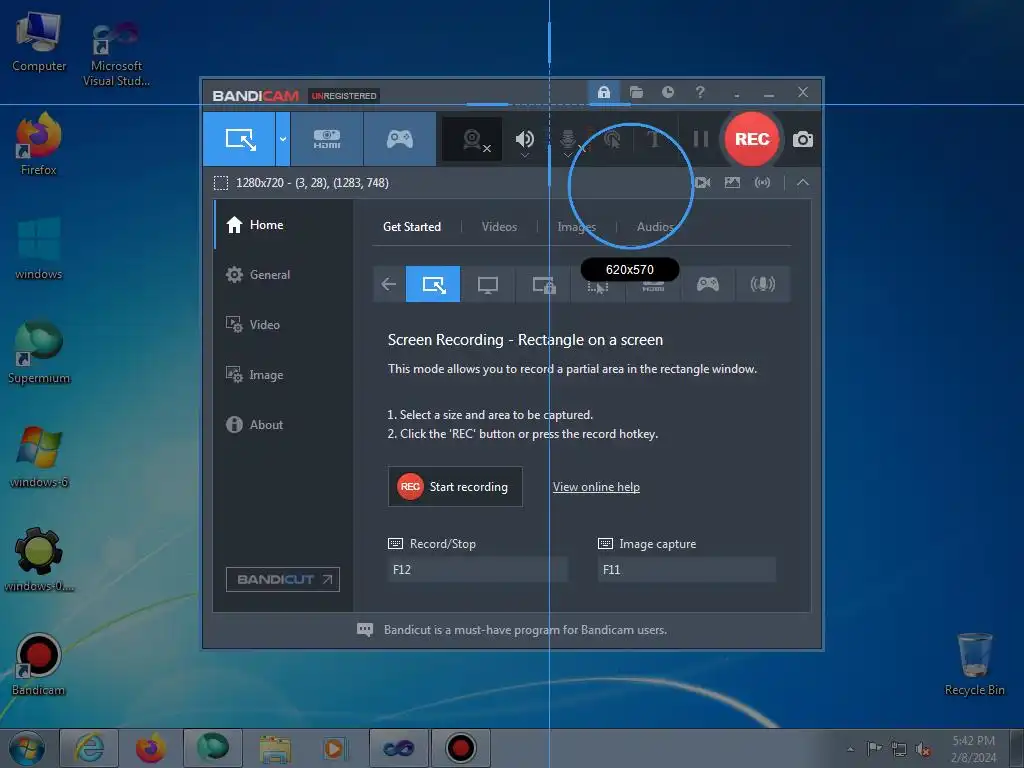Select the locked window mode icon
The width and height of the screenshot is (1024, 768).
pos(543,284)
